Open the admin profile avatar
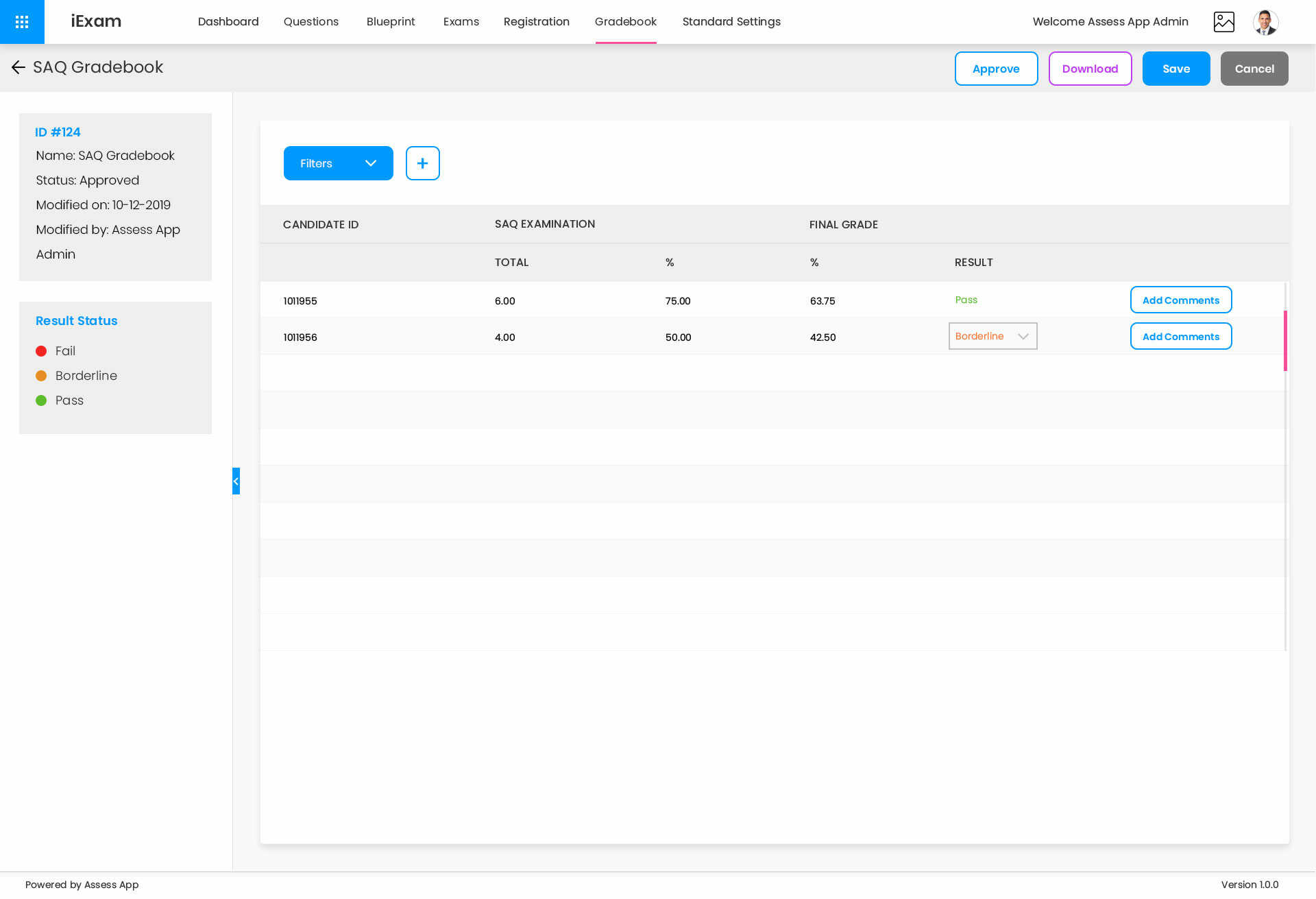The width and height of the screenshot is (1316, 899). tap(1265, 22)
